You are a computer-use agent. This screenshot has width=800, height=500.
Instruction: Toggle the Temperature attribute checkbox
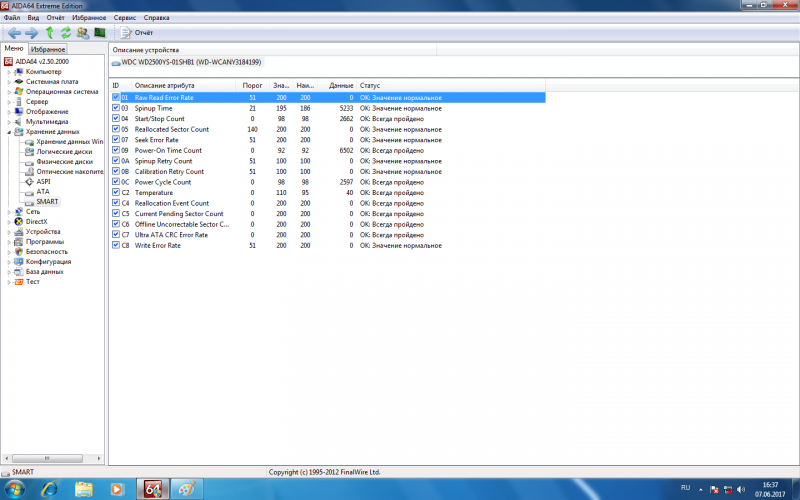click(116, 193)
